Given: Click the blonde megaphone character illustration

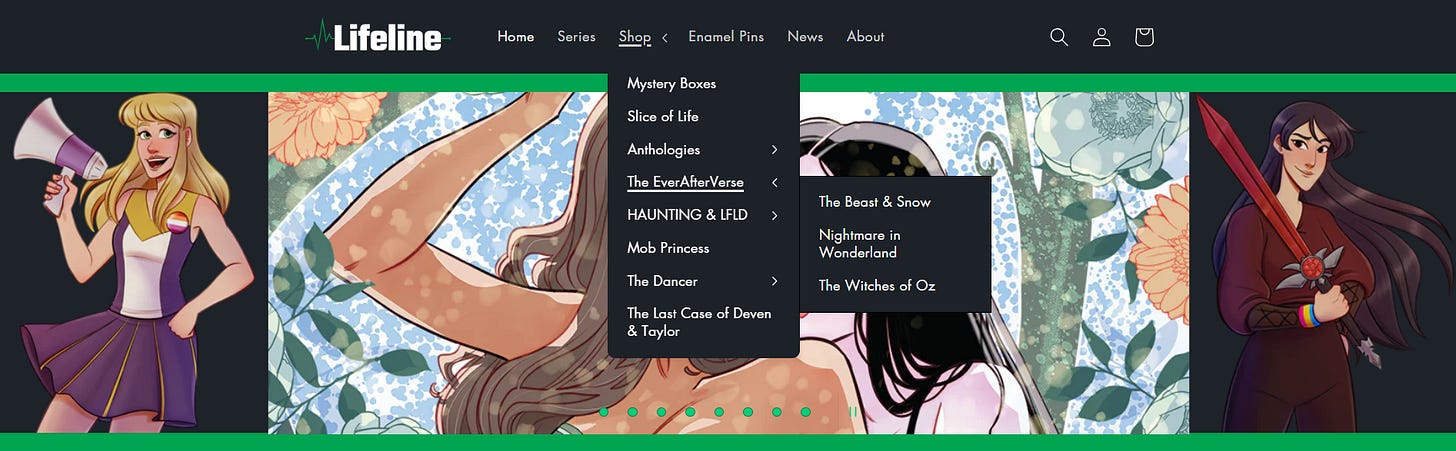Looking at the screenshot, I should click(132, 262).
